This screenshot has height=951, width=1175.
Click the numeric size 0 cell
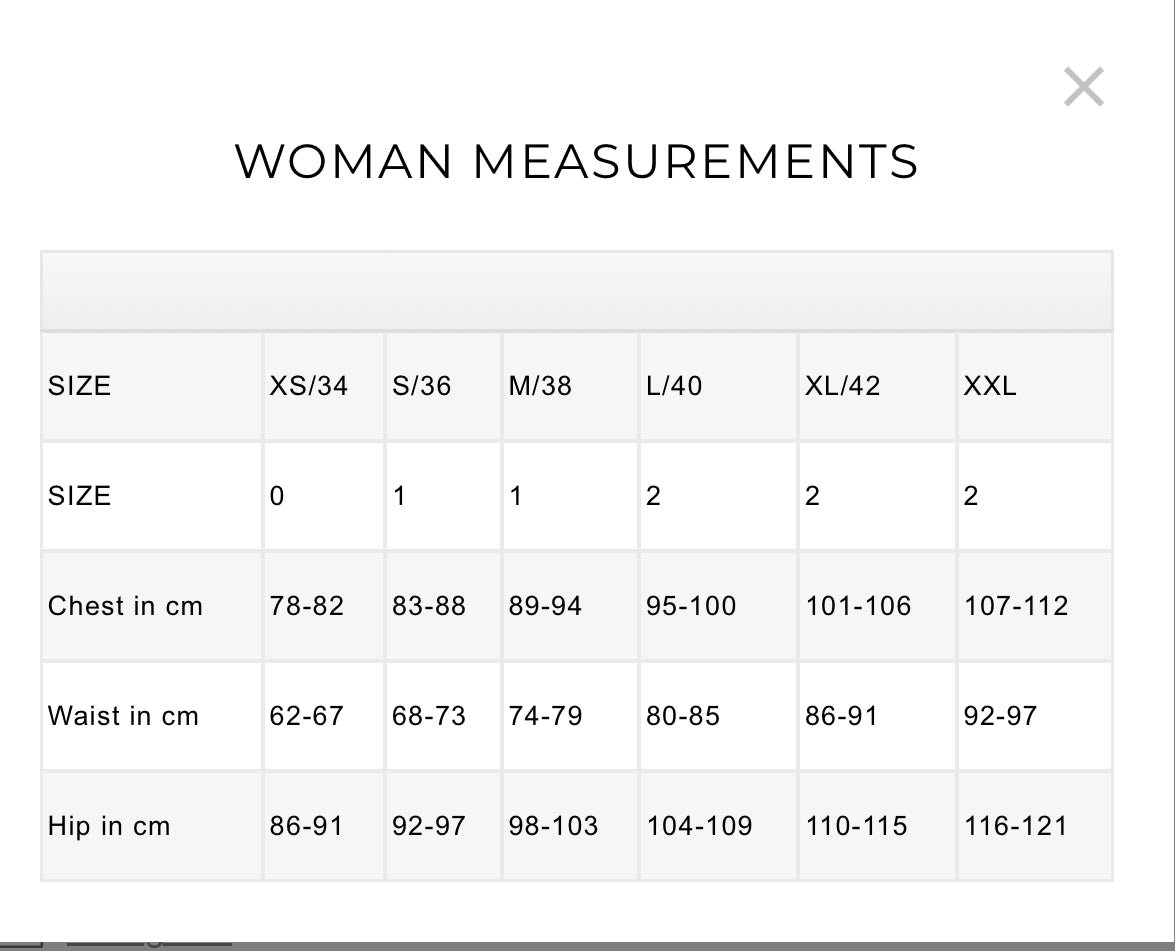pos(277,496)
